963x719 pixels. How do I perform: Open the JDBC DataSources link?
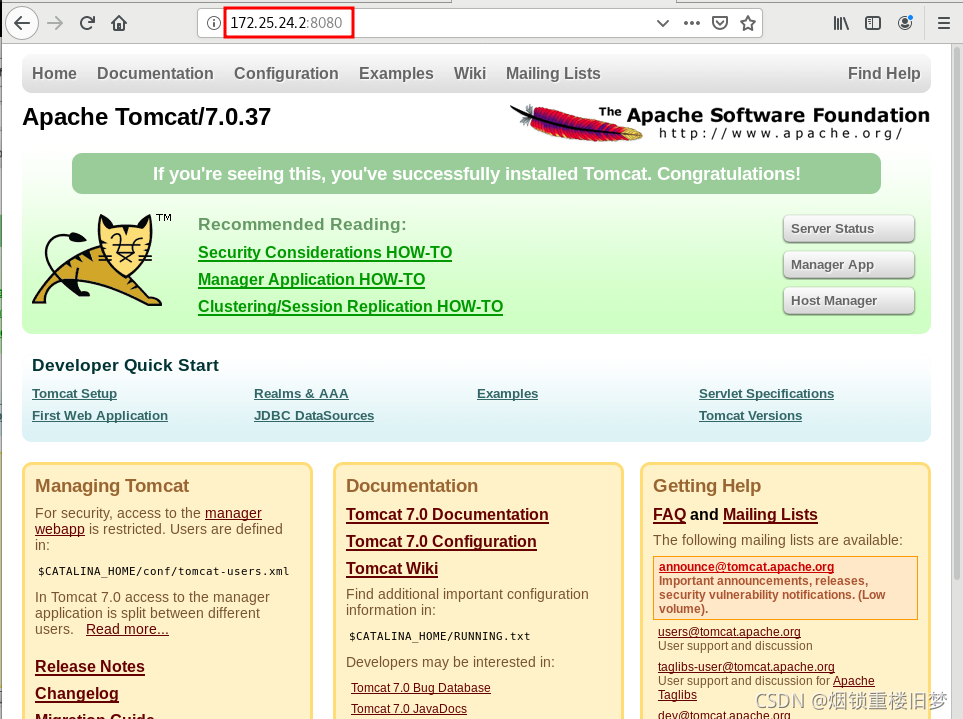point(314,416)
